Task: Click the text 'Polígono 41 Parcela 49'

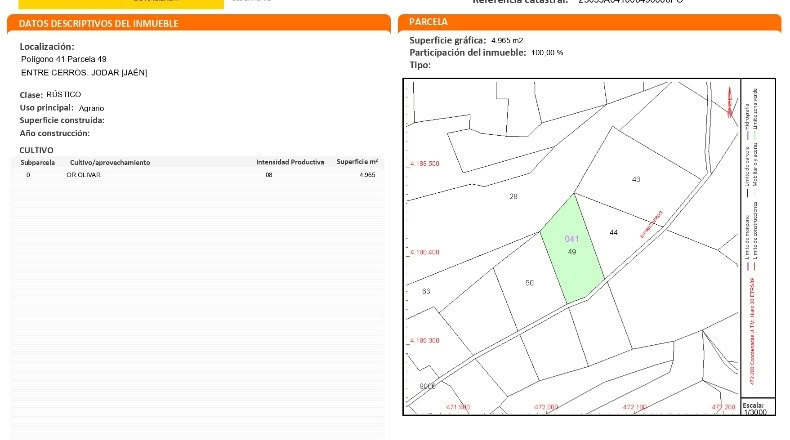Action: [x=64, y=59]
